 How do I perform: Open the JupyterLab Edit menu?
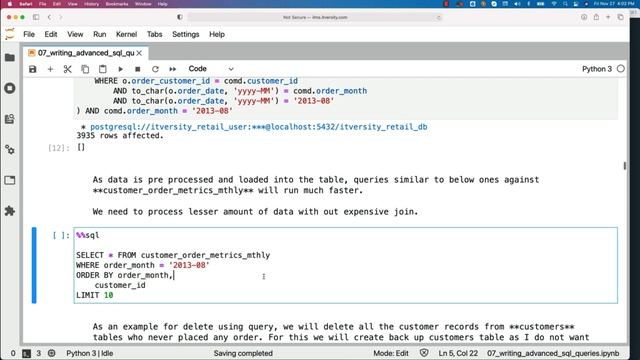(51, 34)
